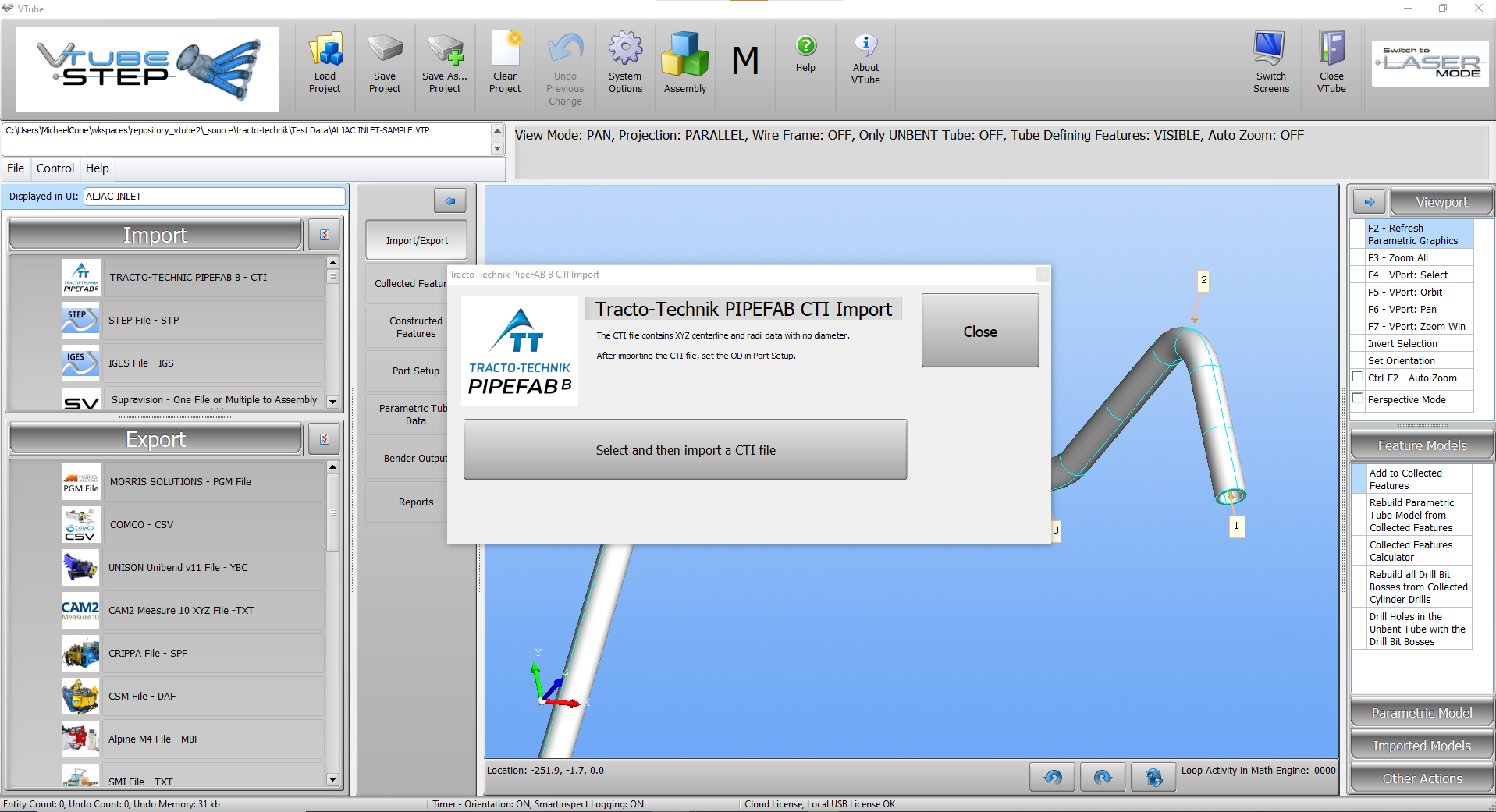Switch to the Reports tab

[416, 502]
